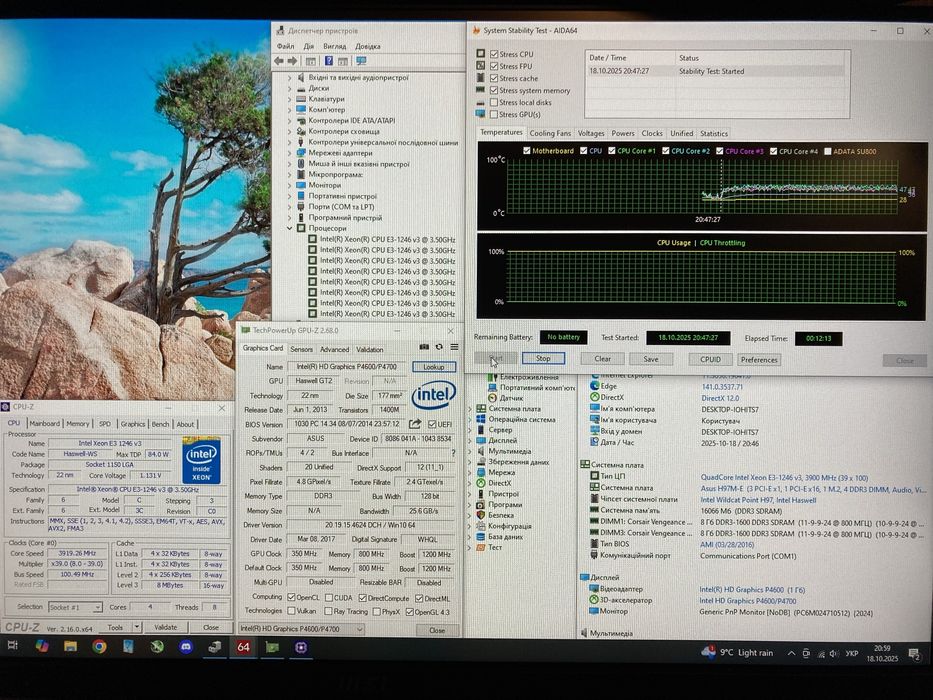Click the temperature graph area in AIDA64
Viewport: 933px width, 700px height.
pyautogui.click(x=701, y=186)
